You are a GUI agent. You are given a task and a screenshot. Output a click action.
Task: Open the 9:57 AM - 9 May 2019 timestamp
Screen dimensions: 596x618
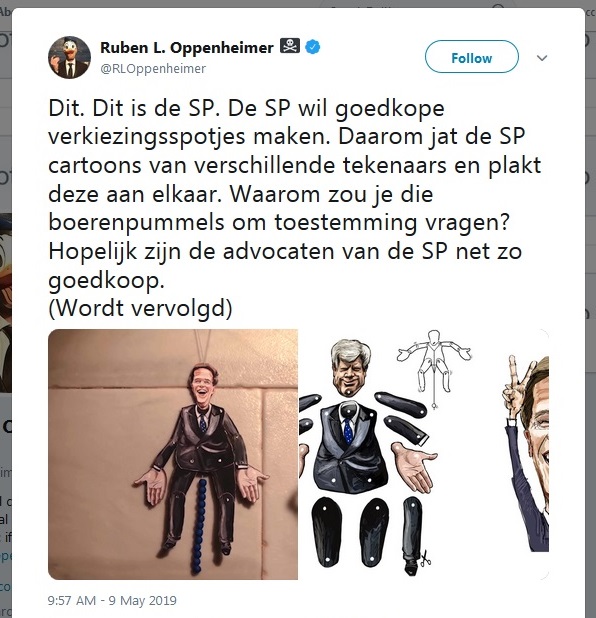(x=112, y=601)
